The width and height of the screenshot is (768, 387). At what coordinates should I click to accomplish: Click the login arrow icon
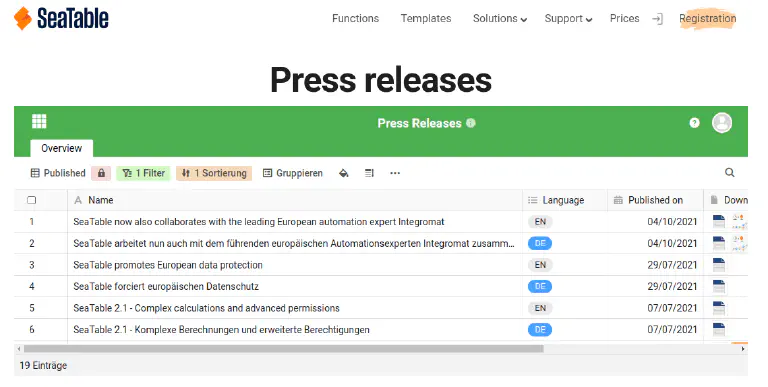pos(658,19)
